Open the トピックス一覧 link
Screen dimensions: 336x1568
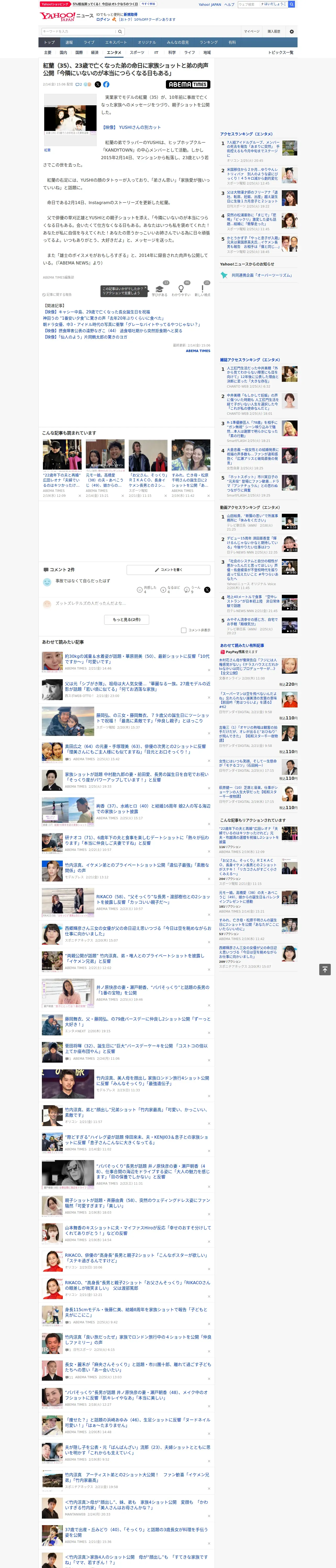pos(281,52)
